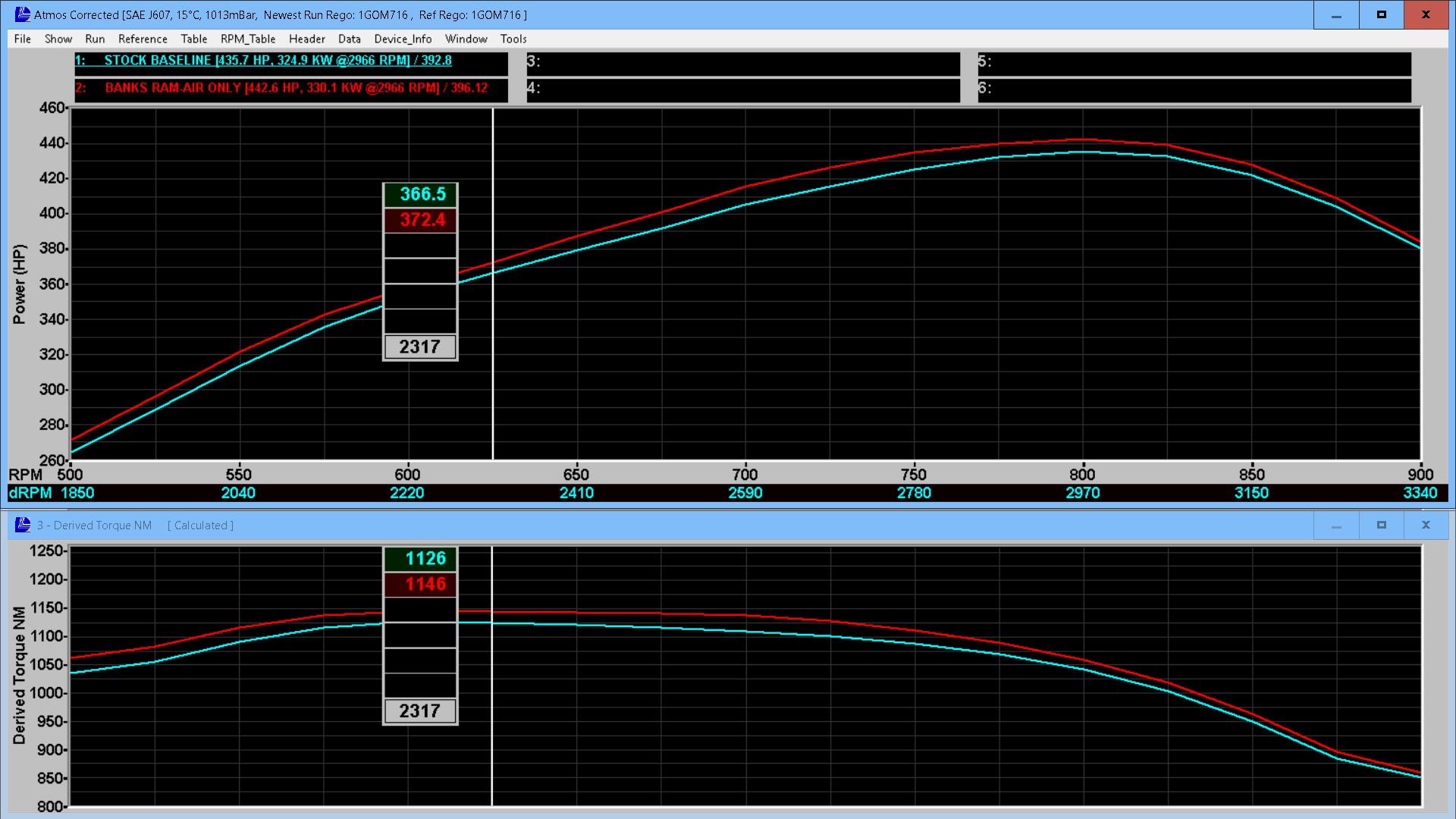The width and height of the screenshot is (1456, 819).
Task: Click the 2317 RPM readout in torque chart
Action: click(x=420, y=711)
